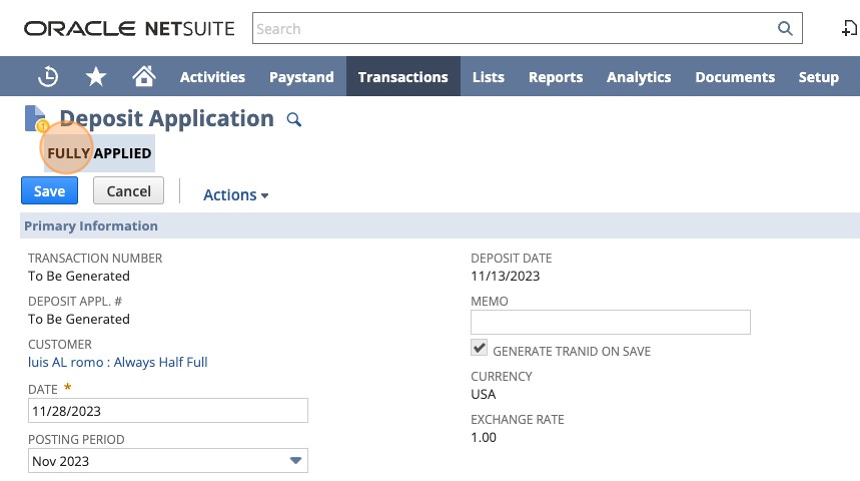Click the Deposit Application document icon
The image size is (860, 481).
[36, 118]
